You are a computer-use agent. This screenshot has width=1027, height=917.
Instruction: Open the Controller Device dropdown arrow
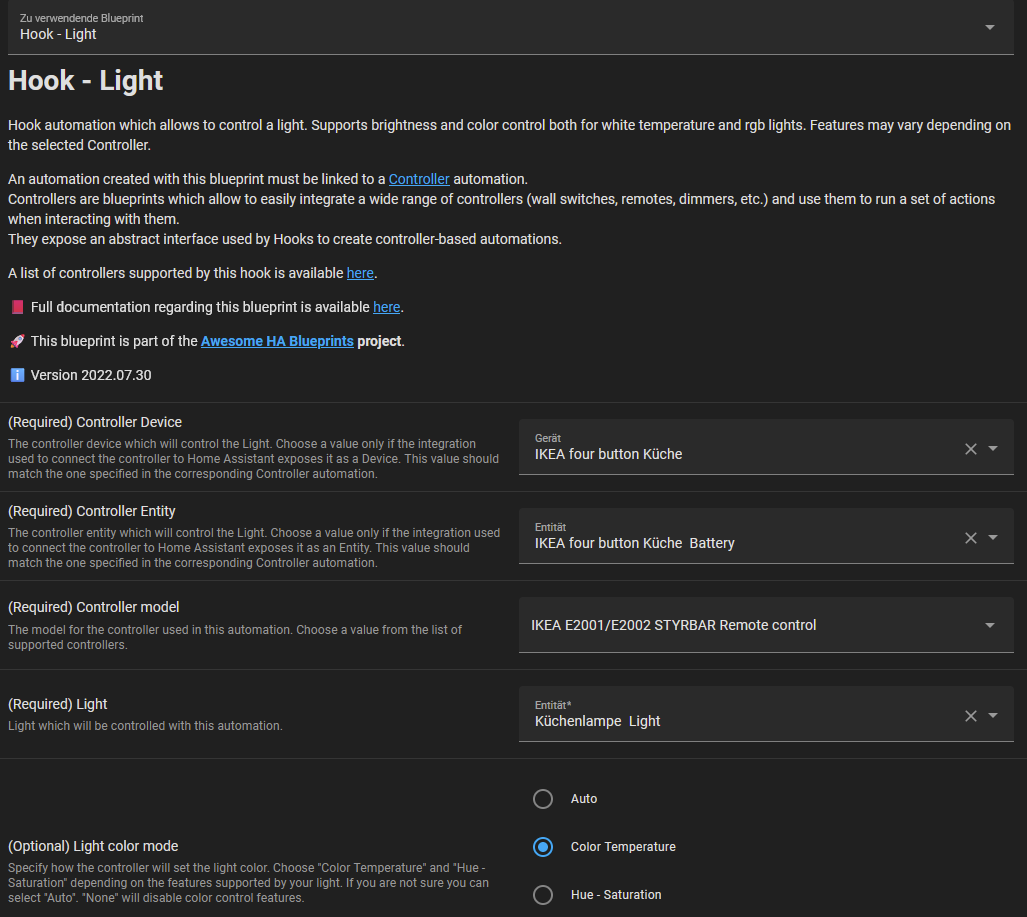993,449
